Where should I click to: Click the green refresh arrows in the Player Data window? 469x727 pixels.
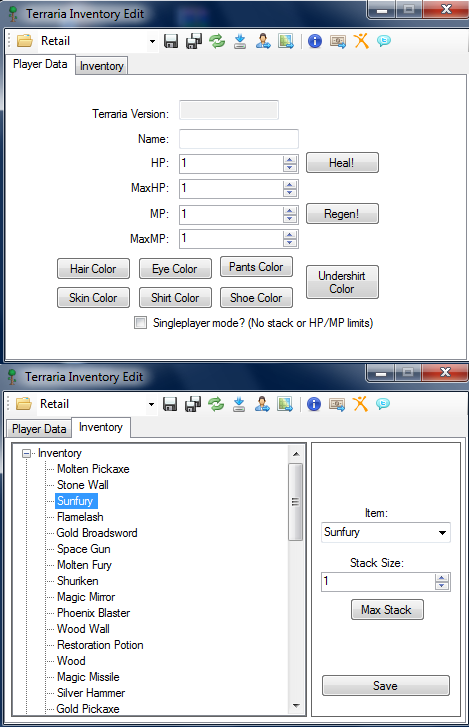217,41
